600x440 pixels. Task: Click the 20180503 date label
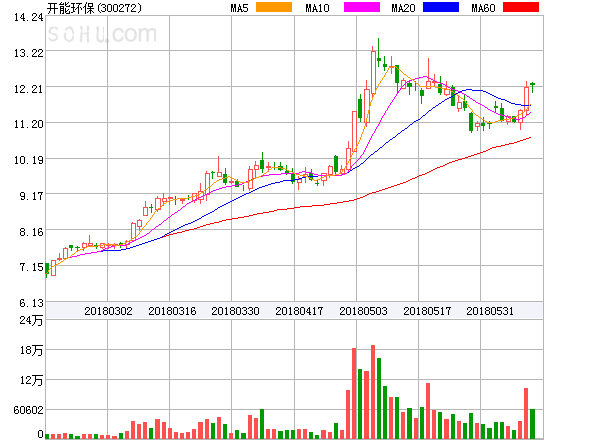point(363,311)
